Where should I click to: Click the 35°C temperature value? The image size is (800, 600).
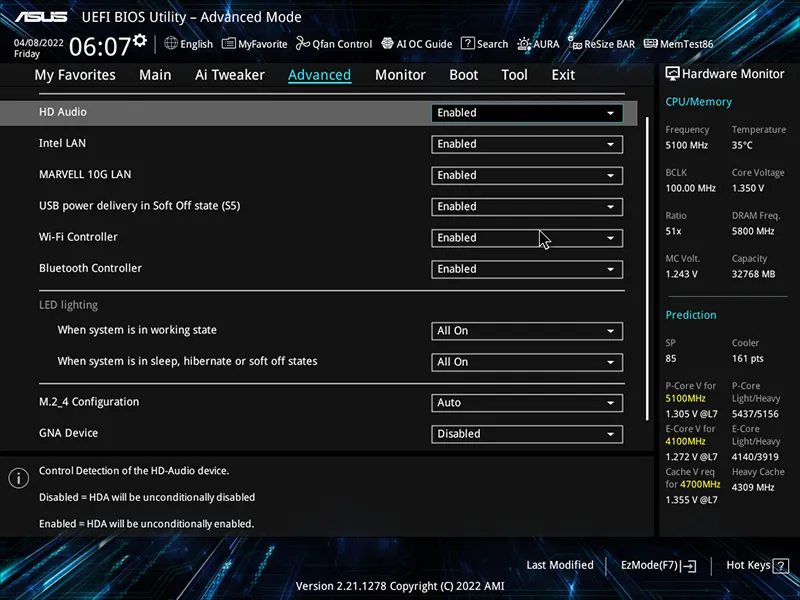pyautogui.click(x=742, y=145)
